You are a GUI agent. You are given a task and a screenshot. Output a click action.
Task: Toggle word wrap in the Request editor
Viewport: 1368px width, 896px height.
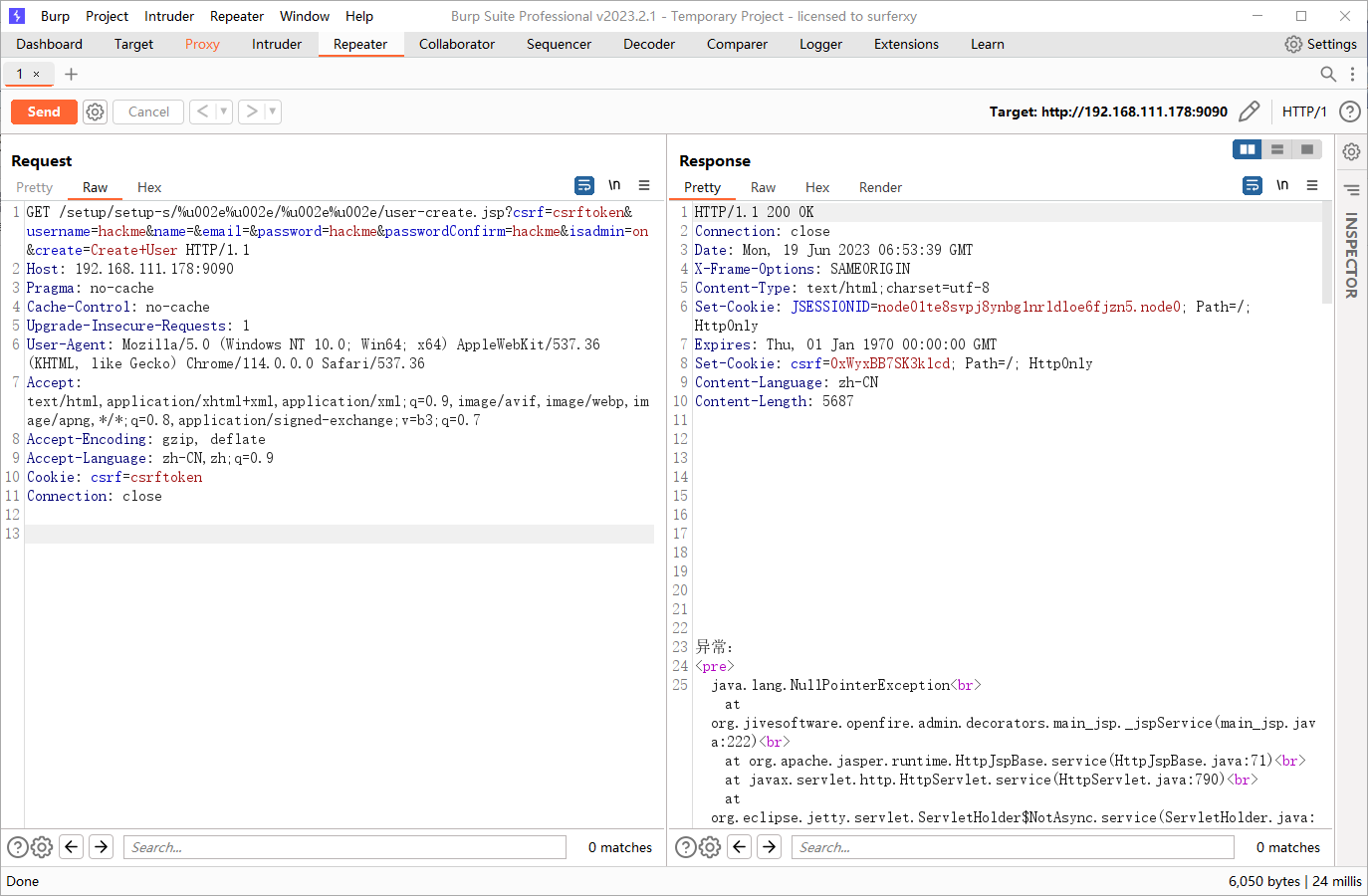584,185
